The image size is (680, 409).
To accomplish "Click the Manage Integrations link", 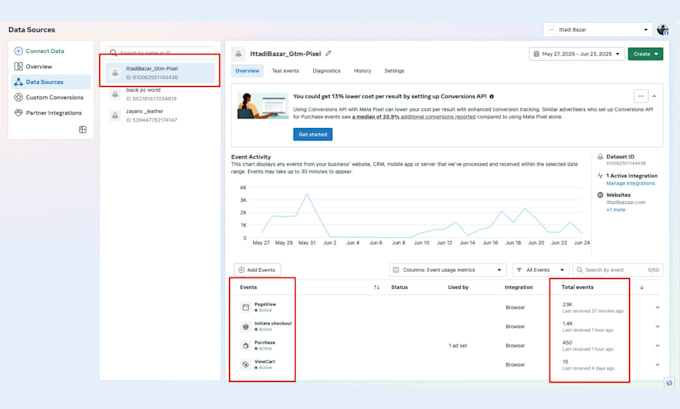I will (631, 183).
